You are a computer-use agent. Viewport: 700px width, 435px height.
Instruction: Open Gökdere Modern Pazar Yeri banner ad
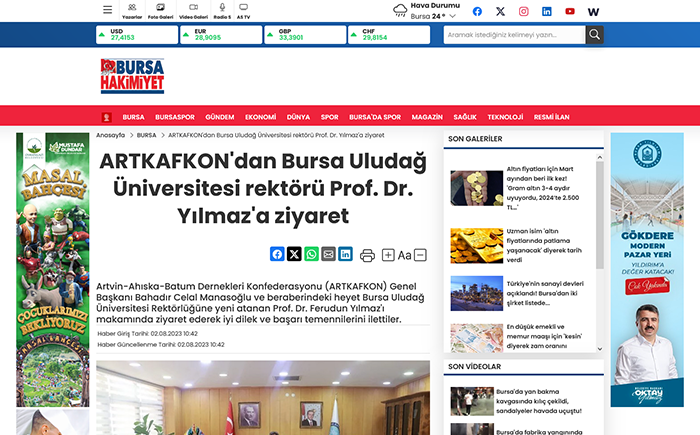[647, 269]
